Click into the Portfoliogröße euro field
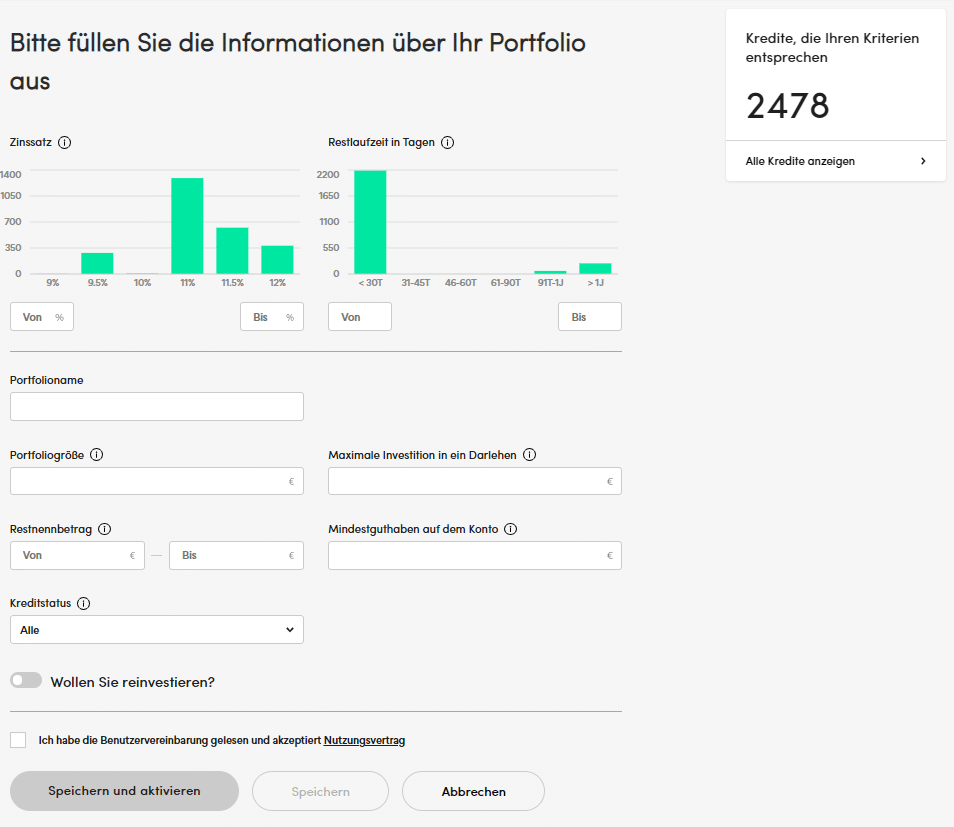This screenshot has height=827, width=954. pyautogui.click(x=157, y=481)
